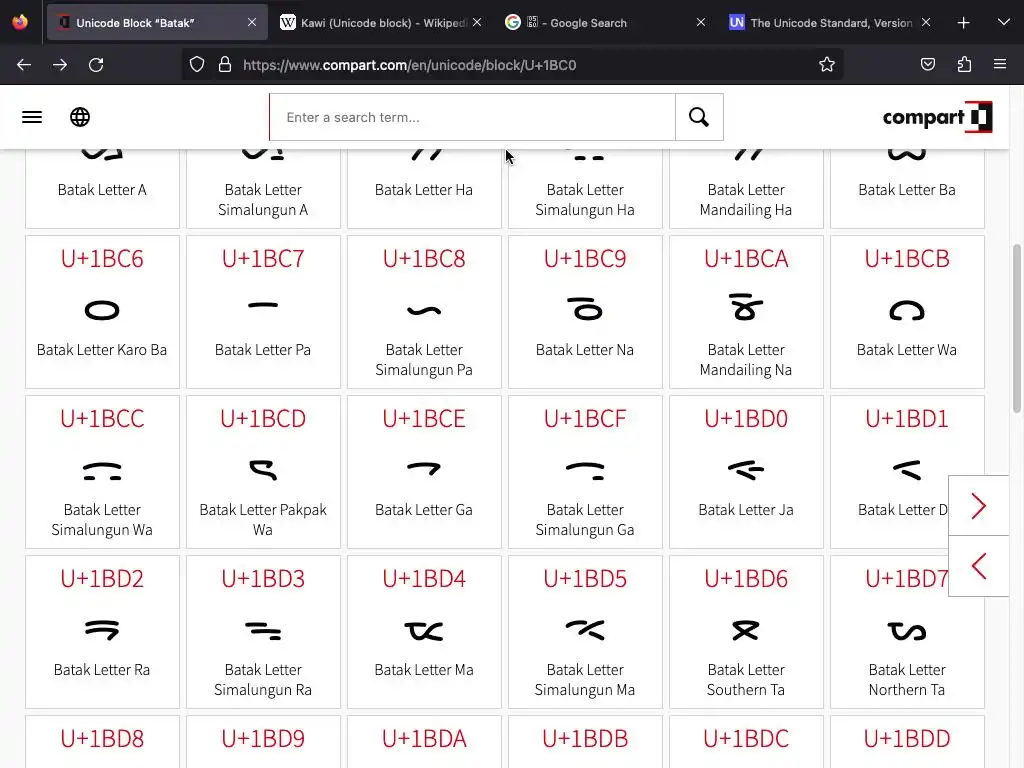Open the U+1BCC code point link
Screen dimensions: 1024x768
click(x=102, y=419)
